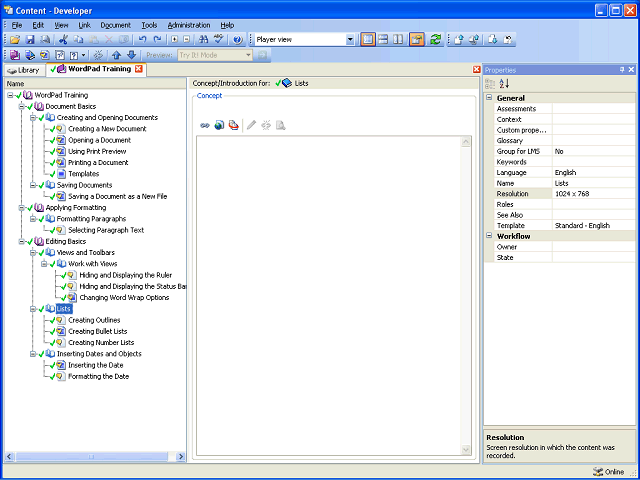The width and height of the screenshot is (640, 480).
Task: Toggle the single-pane layout view
Action: tap(368, 40)
